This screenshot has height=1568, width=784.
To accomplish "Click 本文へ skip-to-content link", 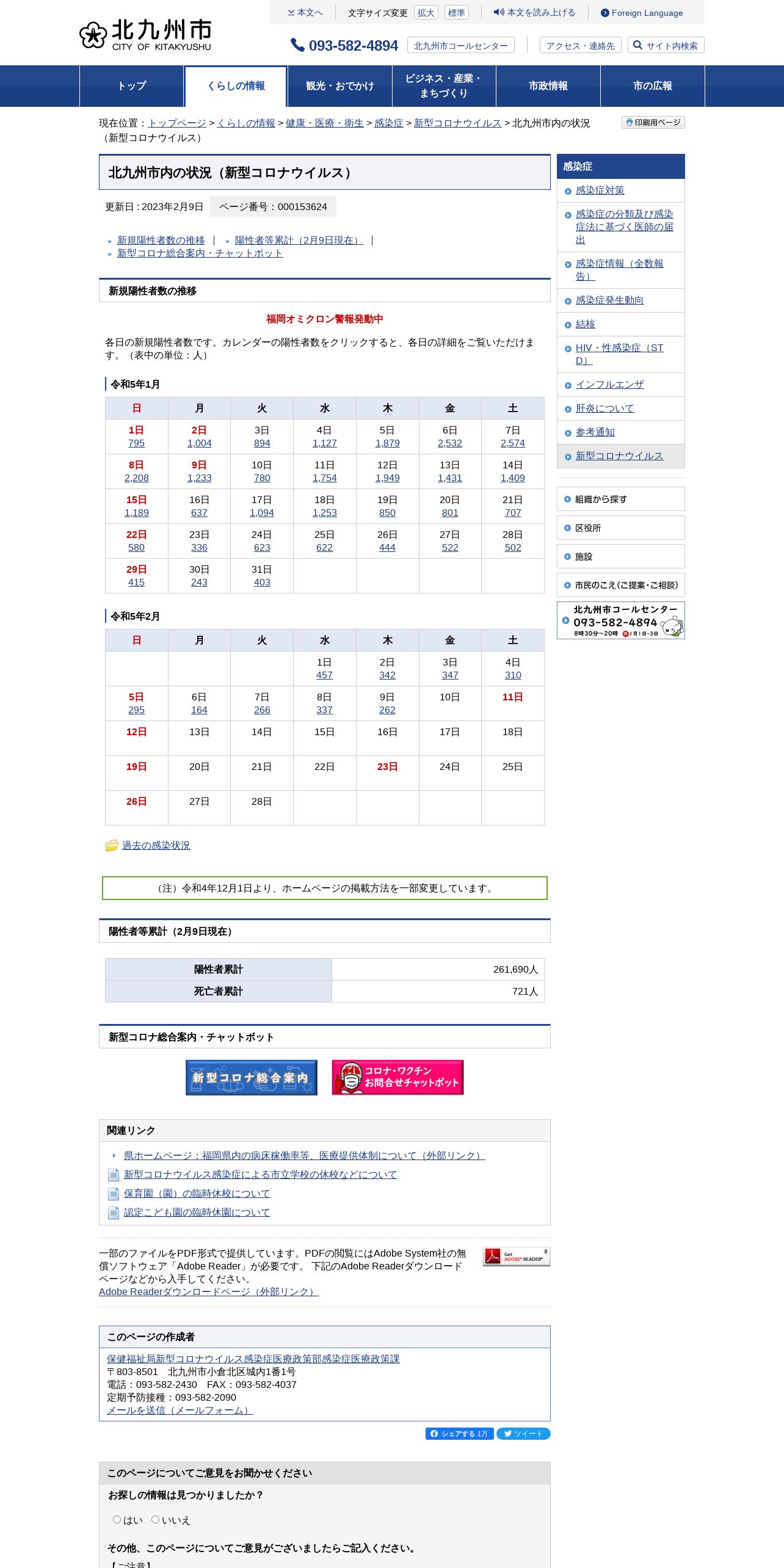I will click(305, 13).
